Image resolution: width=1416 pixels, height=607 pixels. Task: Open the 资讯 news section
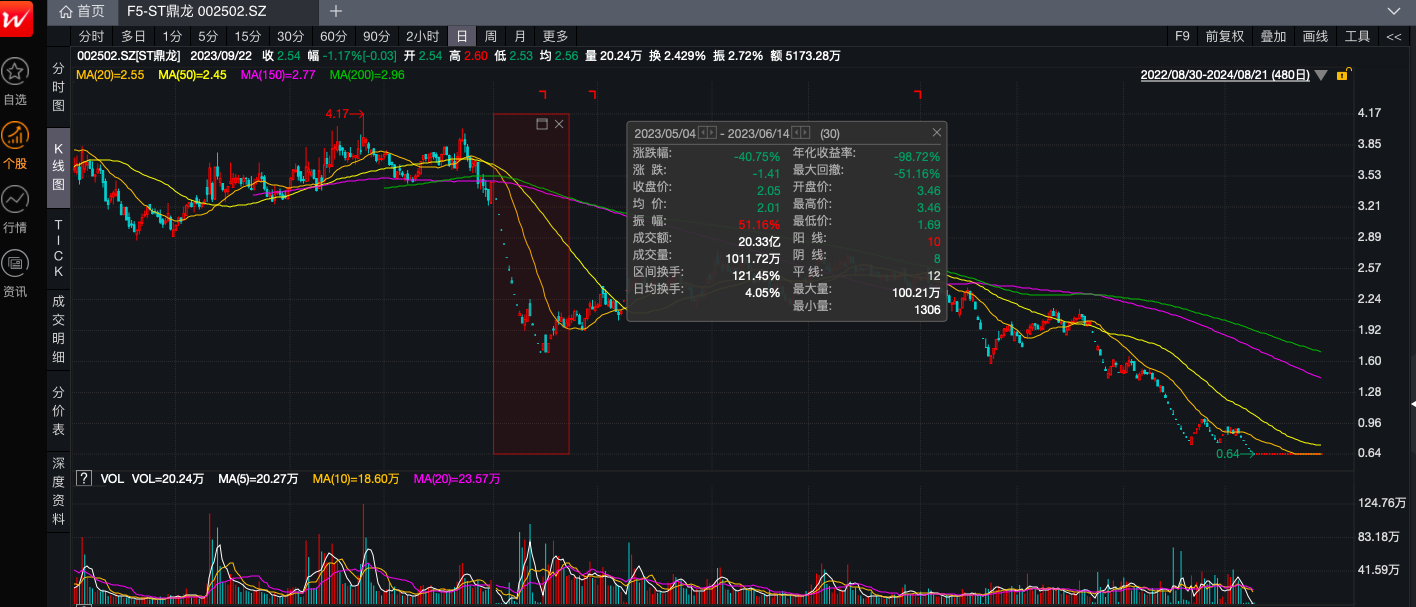[x=15, y=273]
